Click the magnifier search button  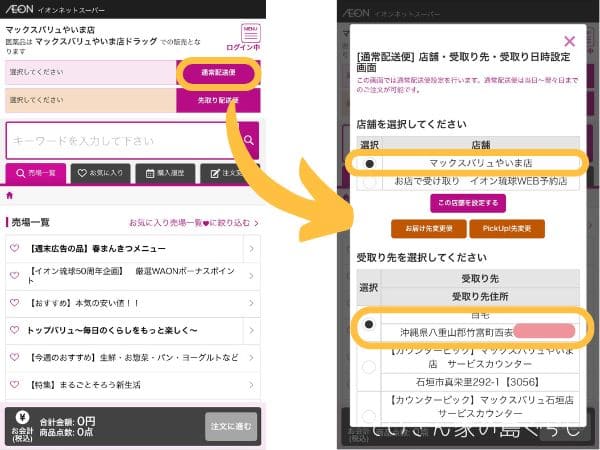pyautogui.click(x=249, y=140)
